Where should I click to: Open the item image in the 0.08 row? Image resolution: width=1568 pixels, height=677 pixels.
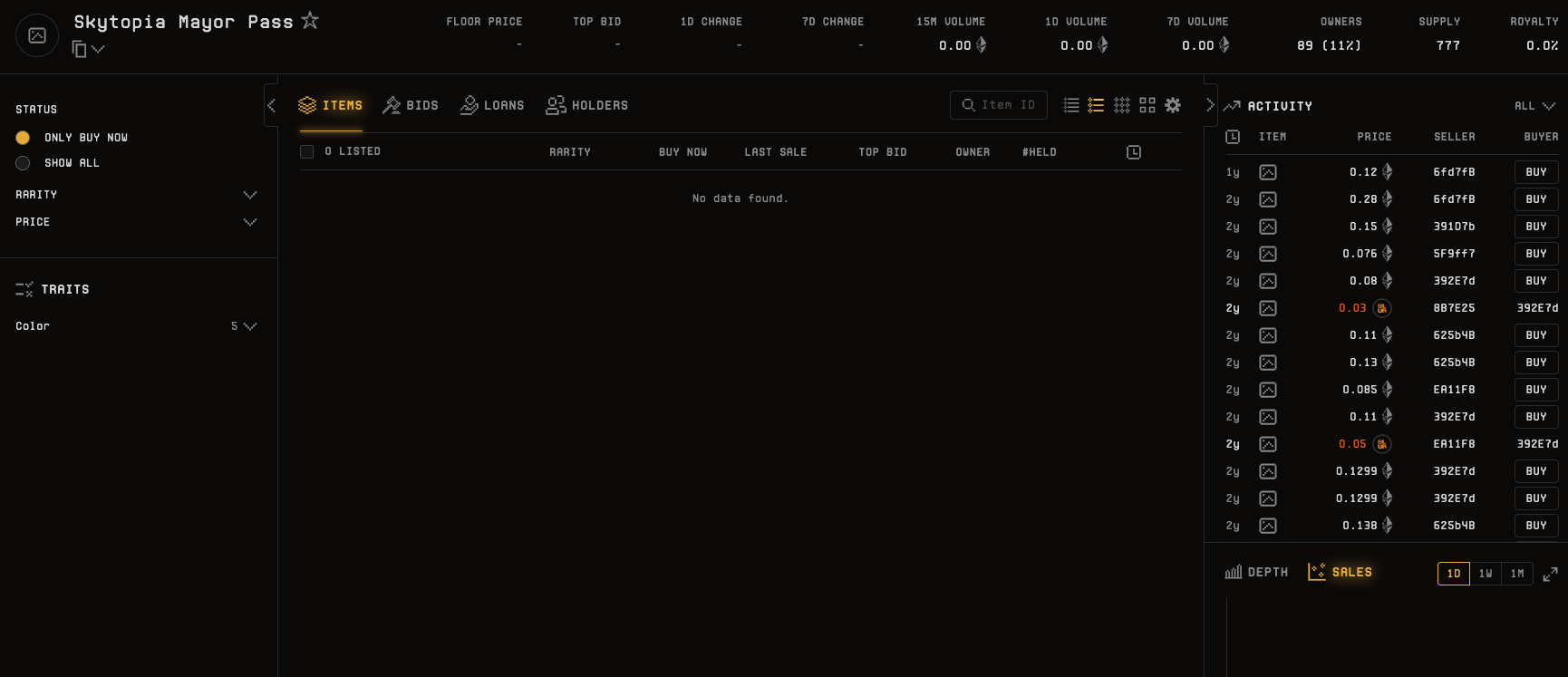pos(1268,281)
